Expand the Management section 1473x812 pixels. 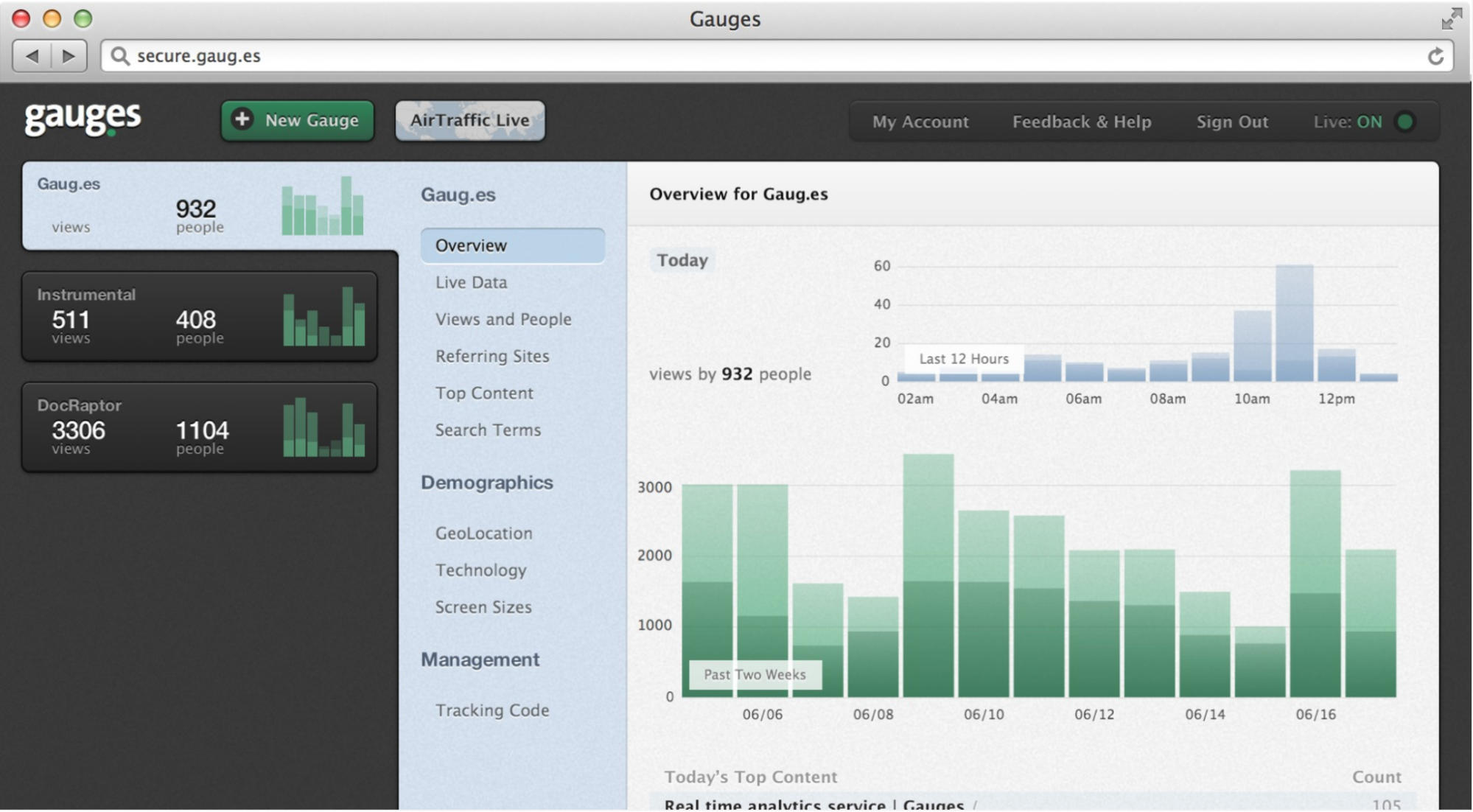point(480,659)
